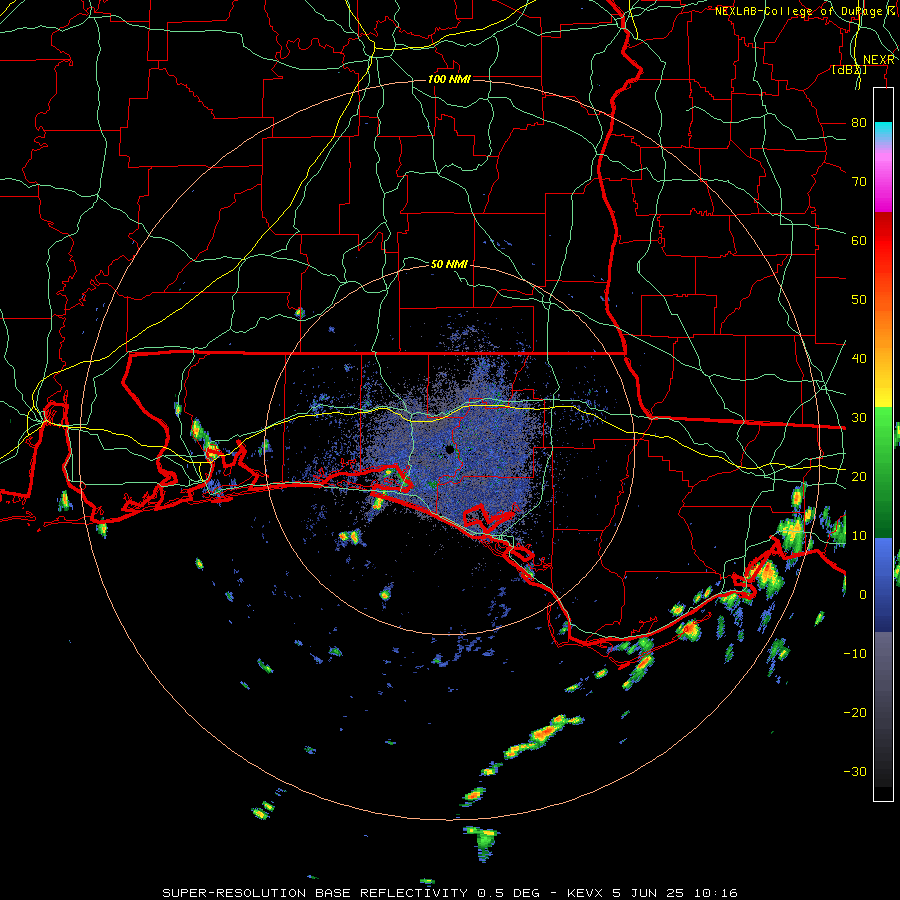Viewport: 900px width, 900px height.
Task: Click the 20 value on the dBZ scale
Action: point(859,476)
